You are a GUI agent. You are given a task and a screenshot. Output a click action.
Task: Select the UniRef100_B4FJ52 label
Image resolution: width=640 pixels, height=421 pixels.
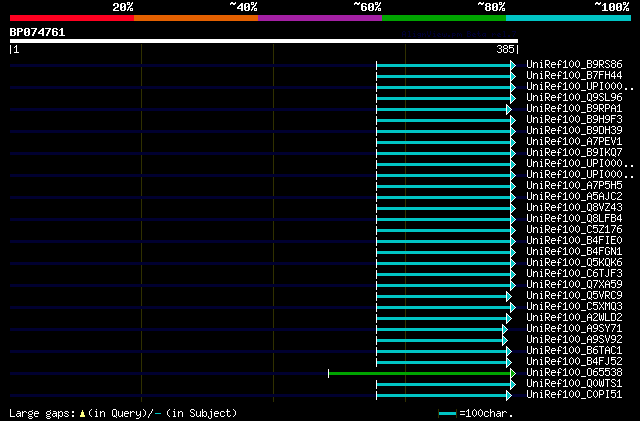click(574, 362)
